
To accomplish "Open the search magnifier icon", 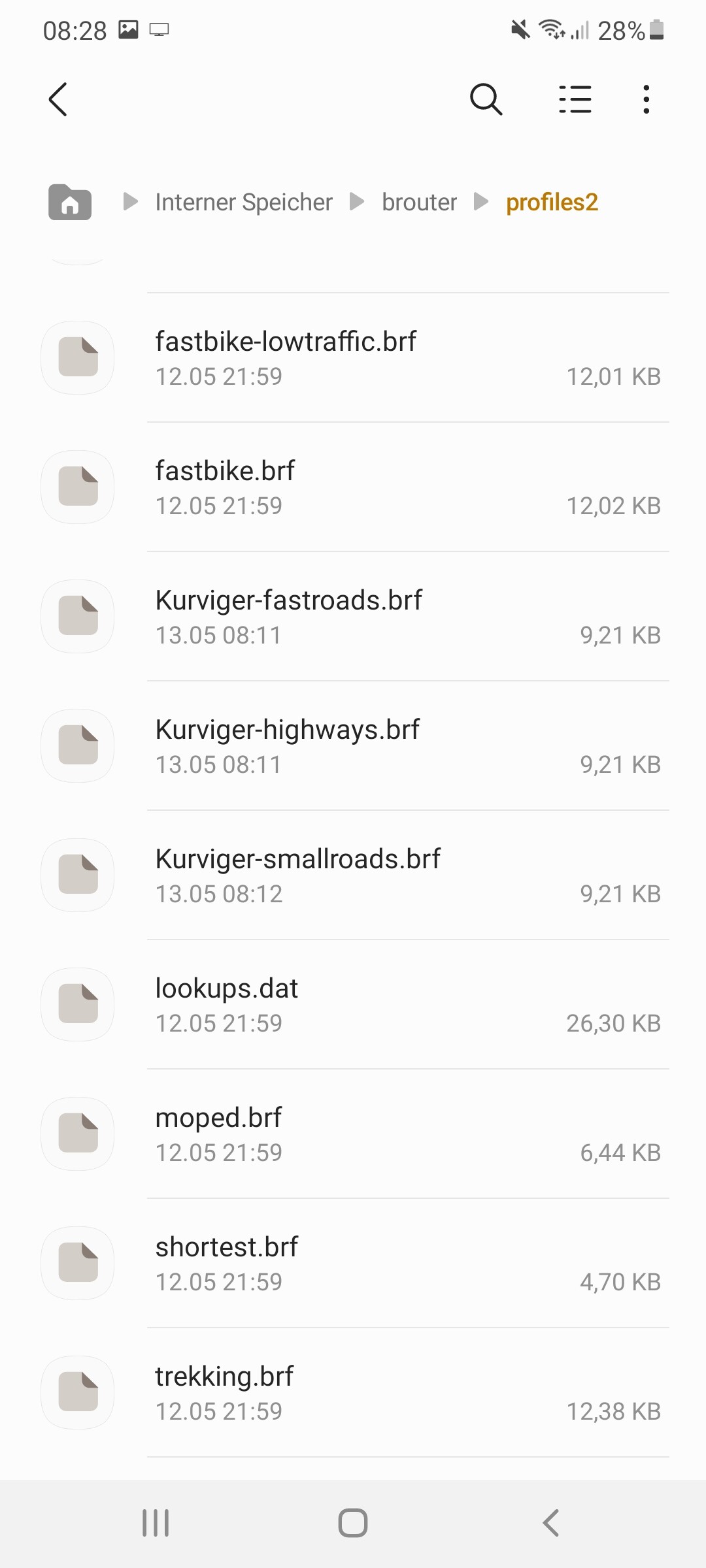I will coord(486,99).
